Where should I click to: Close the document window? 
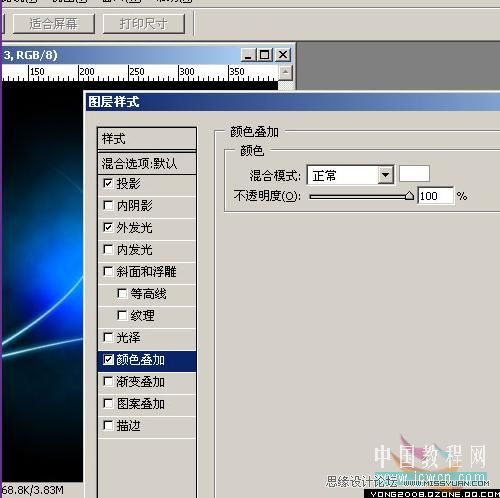point(283,55)
